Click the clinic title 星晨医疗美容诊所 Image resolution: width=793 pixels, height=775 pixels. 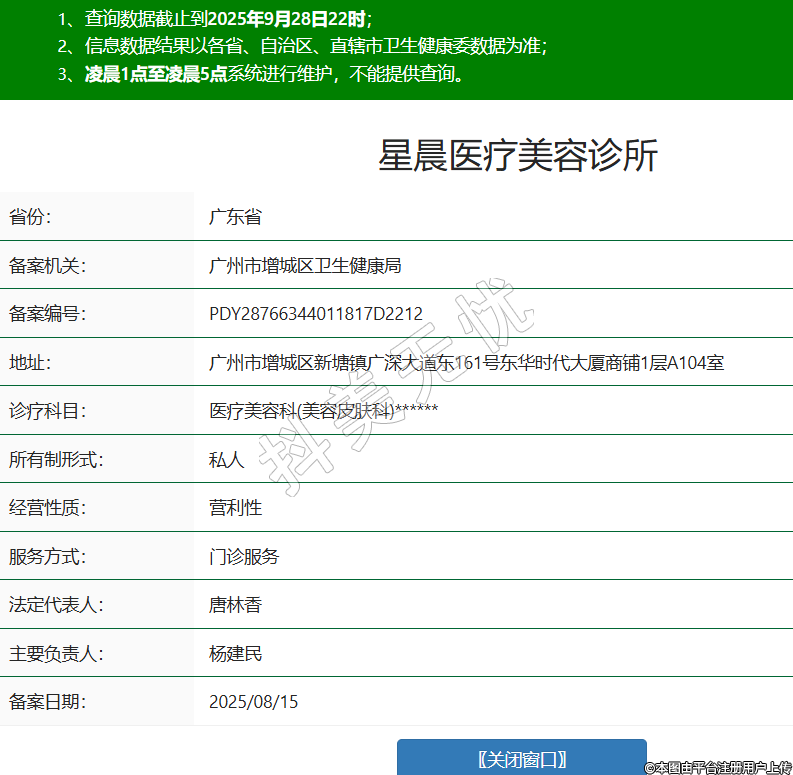[x=517, y=156]
